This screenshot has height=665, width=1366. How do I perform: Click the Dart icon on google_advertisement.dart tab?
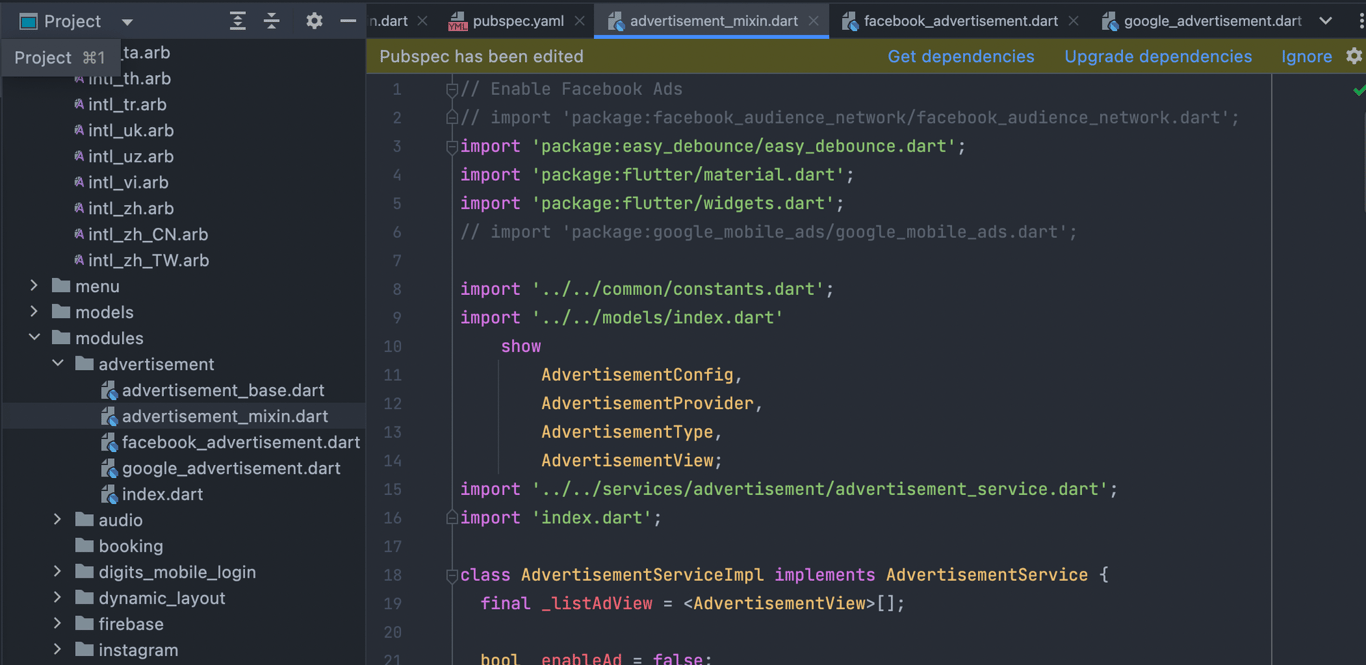tap(1109, 19)
